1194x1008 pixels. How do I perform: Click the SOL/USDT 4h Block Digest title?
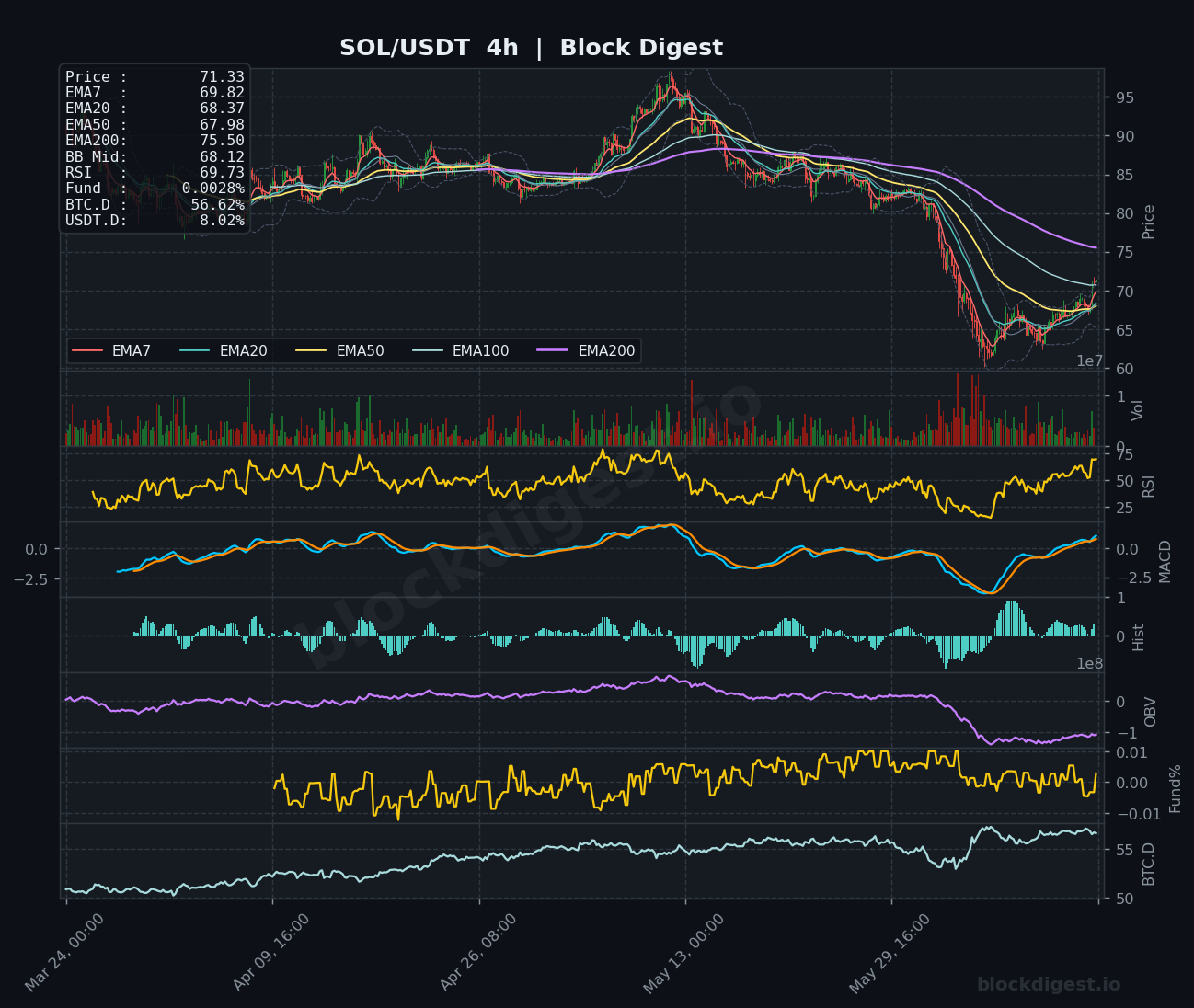[x=531, y=48]
